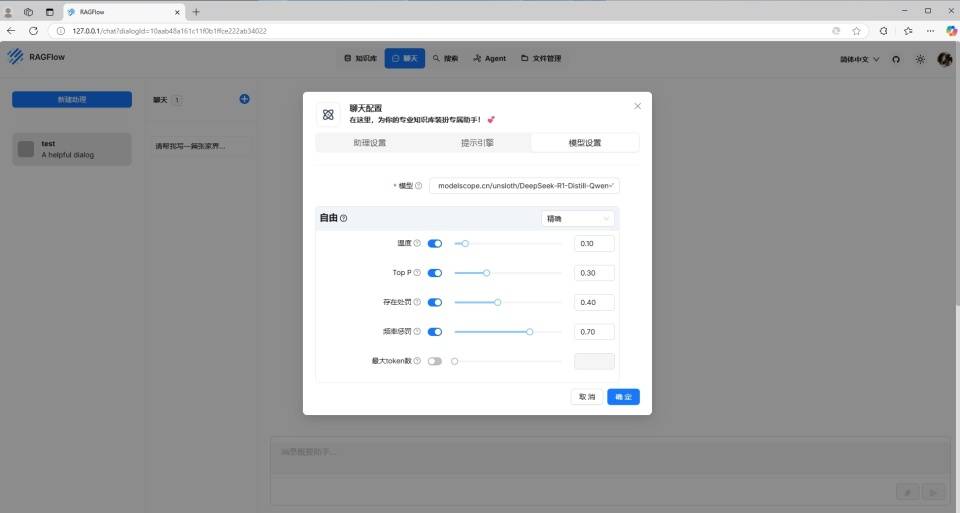
Task: Open the 精确 preset dropdown
Action: coord(578,219)
